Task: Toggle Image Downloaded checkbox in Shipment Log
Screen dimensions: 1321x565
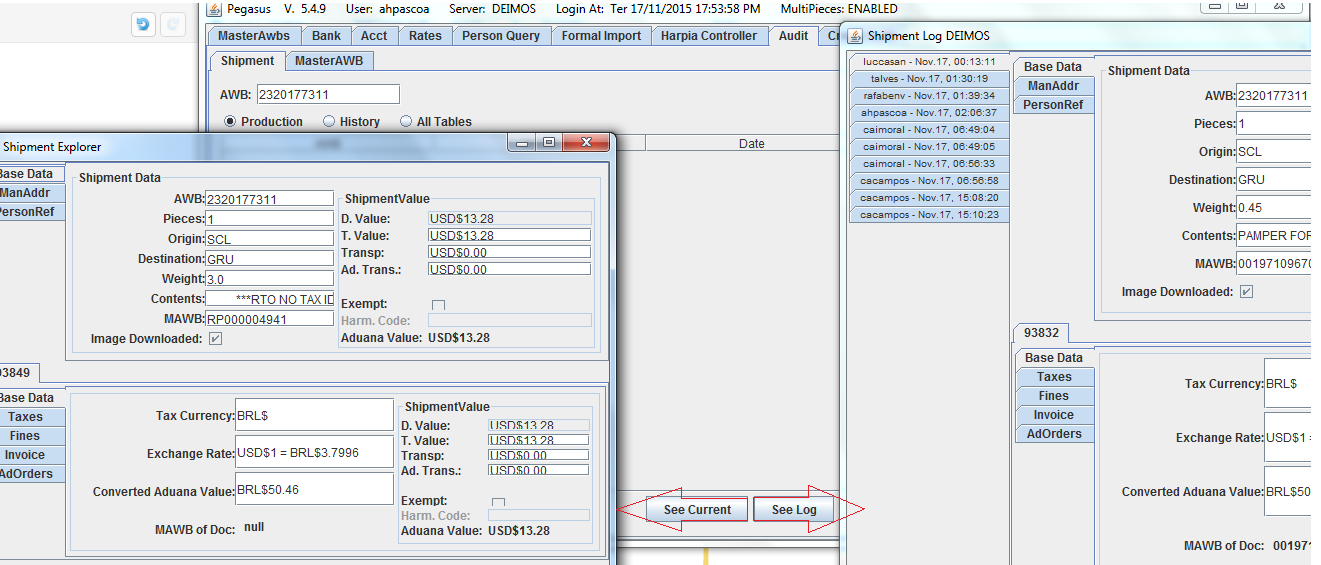Action: 1246,292
